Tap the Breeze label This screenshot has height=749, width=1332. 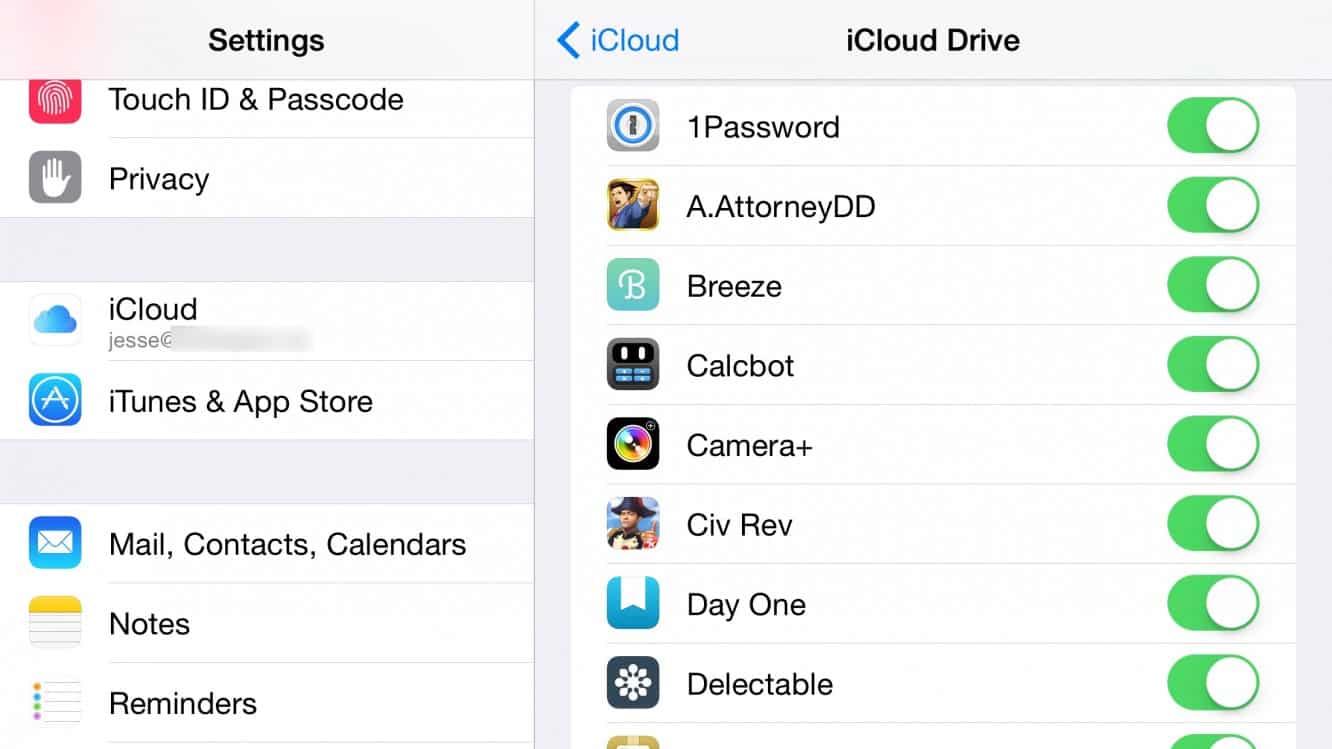pos(734,286)
